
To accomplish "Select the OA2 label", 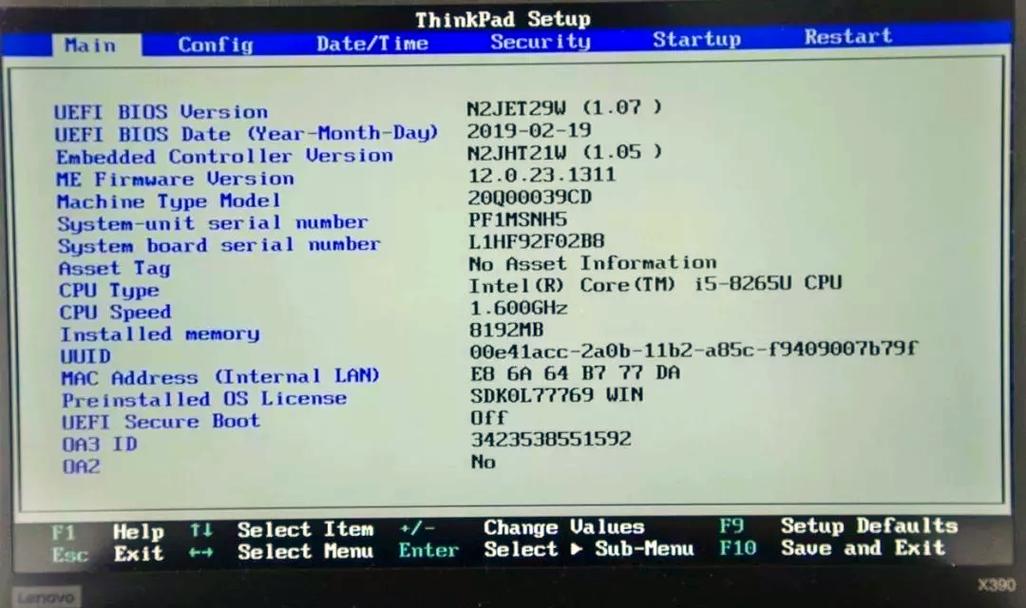I will point(81,467).
